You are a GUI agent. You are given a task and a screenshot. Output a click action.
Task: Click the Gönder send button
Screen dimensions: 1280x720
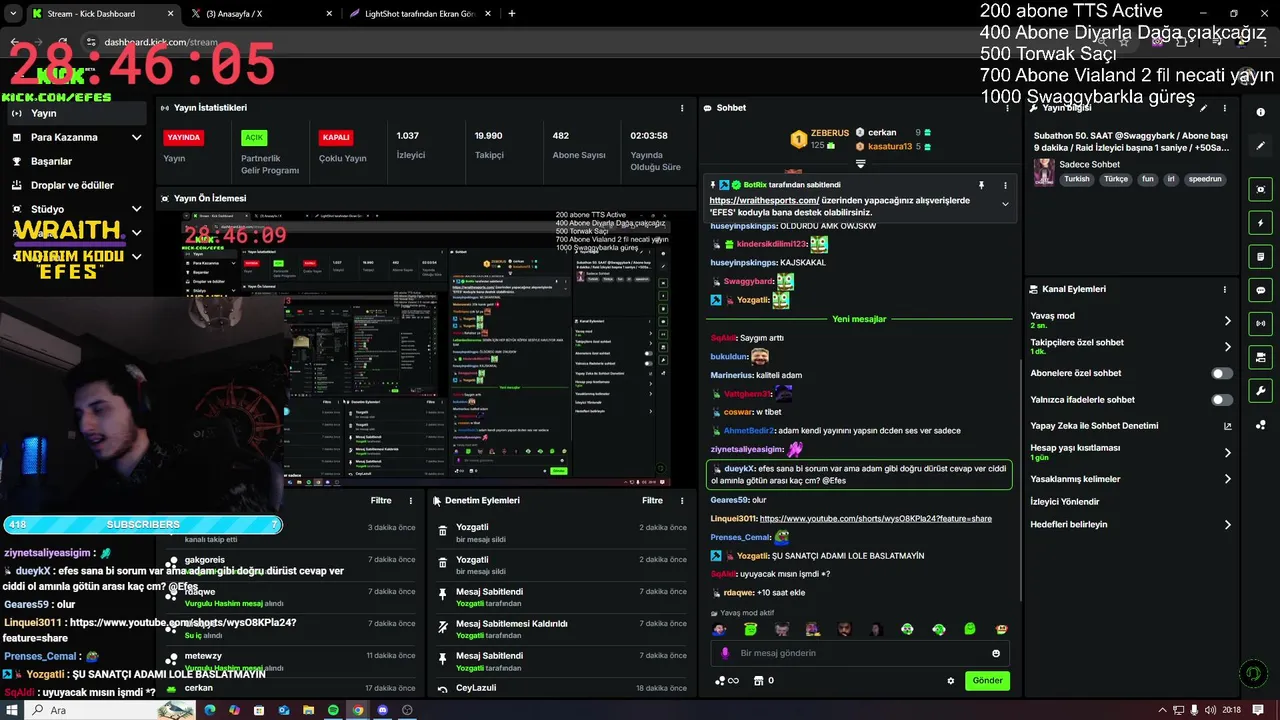tap(987, 681)
